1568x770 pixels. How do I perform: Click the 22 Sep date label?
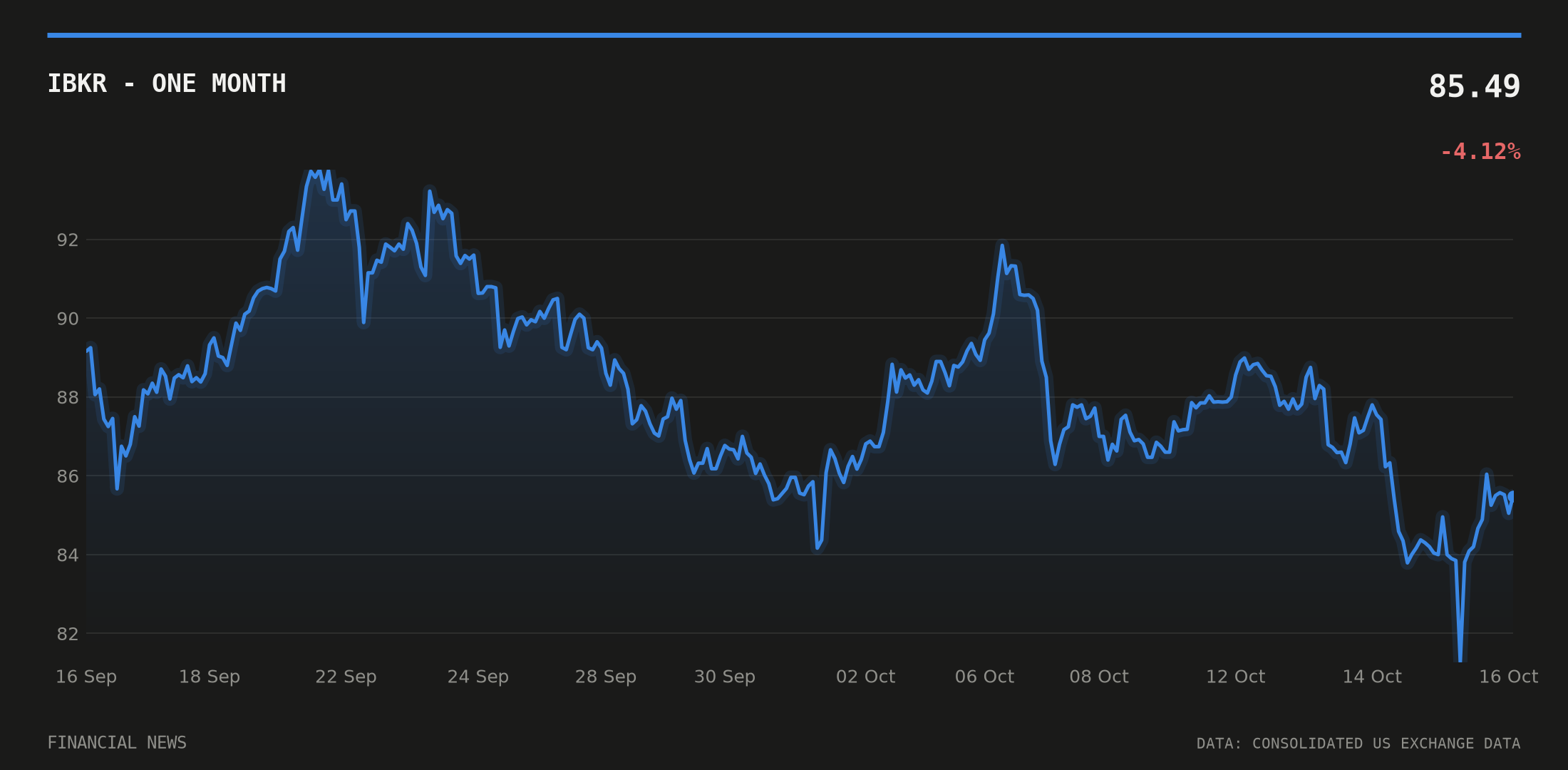[346, 677]
